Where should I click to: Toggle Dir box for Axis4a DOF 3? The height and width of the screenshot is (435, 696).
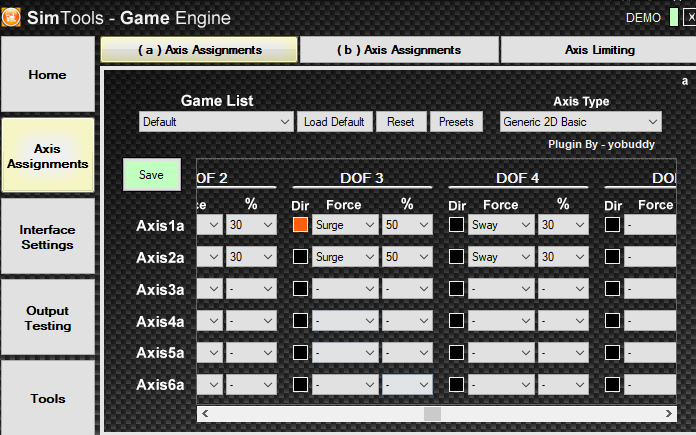pos(301,320)
